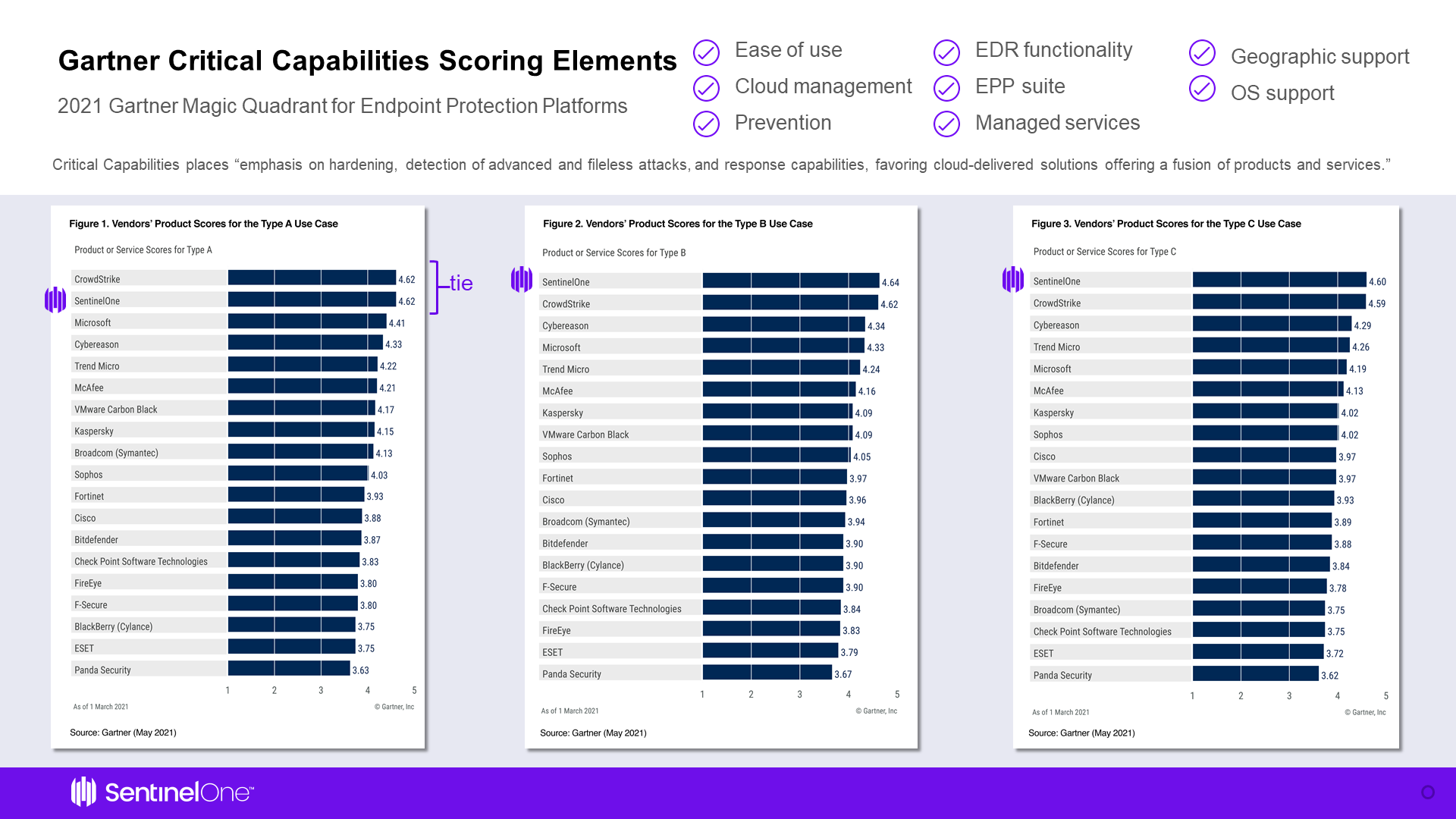Click the SentinelOne logo icon beside Figure 3
Viewport: 1456px width, 819px height.
[x=1013, y=279]
